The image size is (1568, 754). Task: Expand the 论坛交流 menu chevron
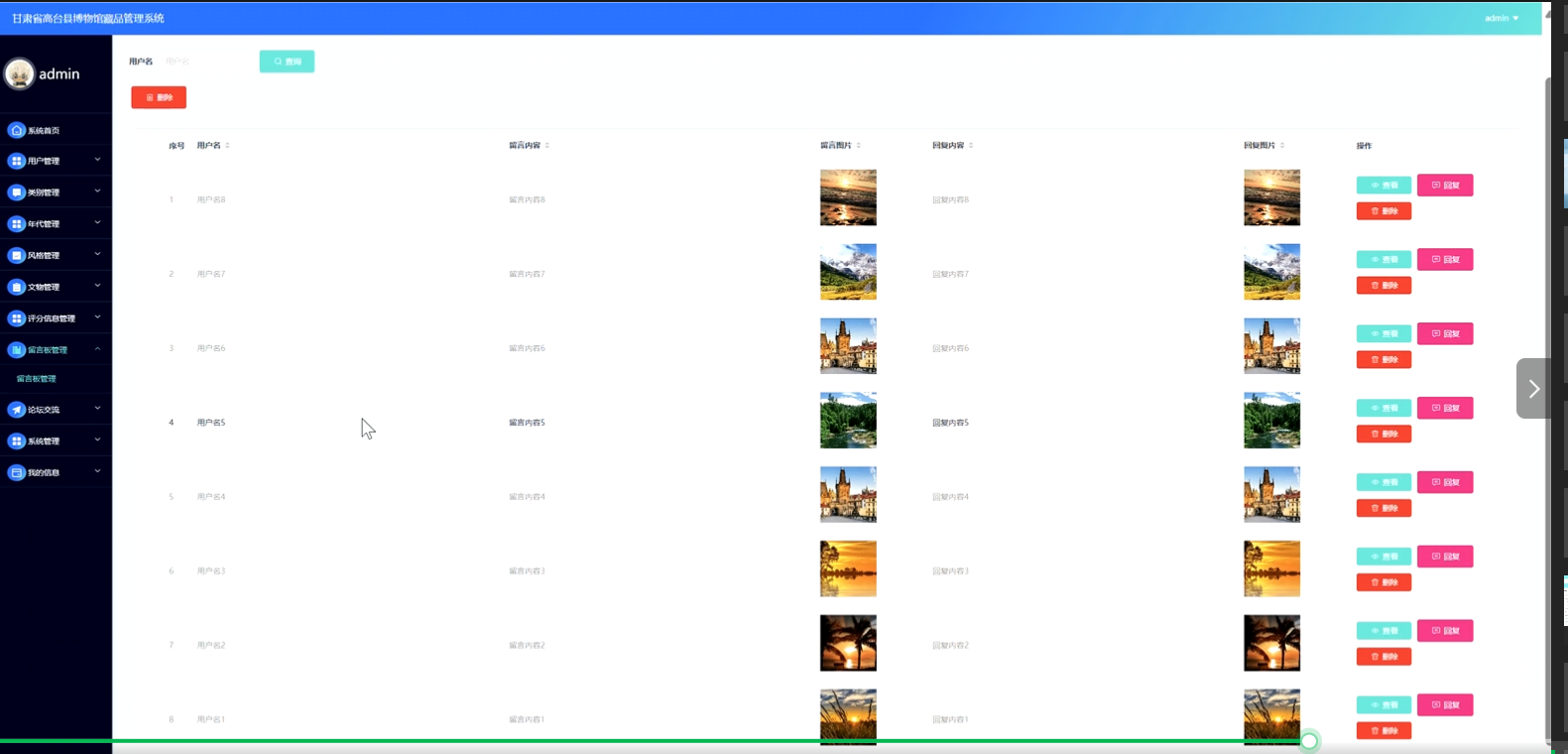coord(97,408)
